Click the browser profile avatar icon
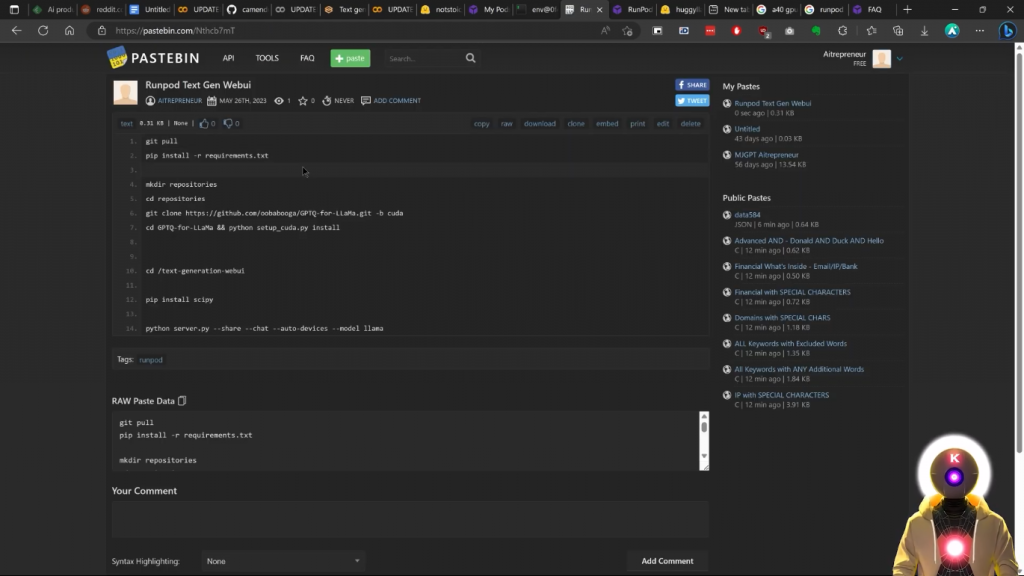This screenshot has width=1024, height=576. pyautogui.click(x=952, y=31)
